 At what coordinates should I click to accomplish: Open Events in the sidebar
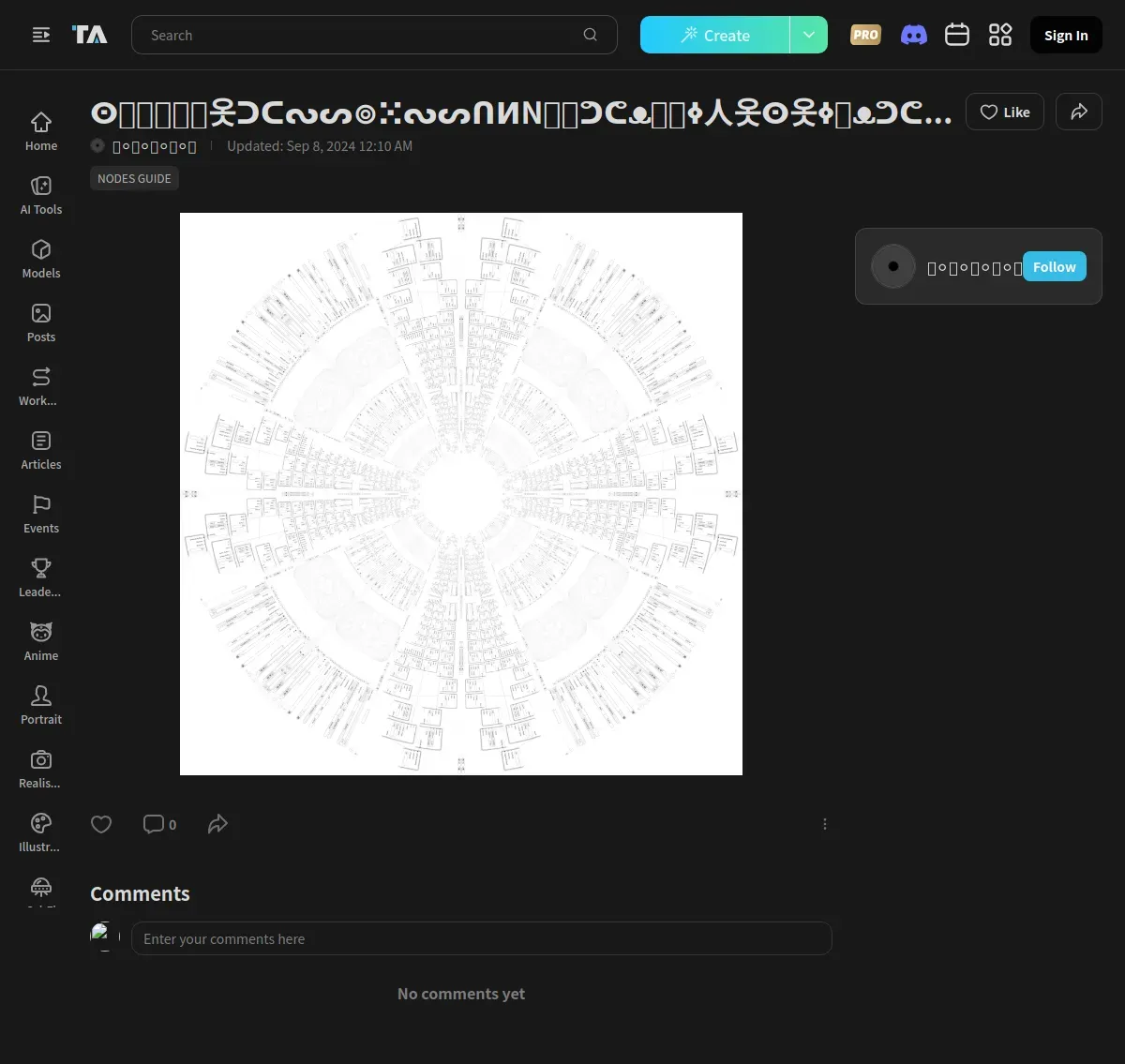click(41, 515)
